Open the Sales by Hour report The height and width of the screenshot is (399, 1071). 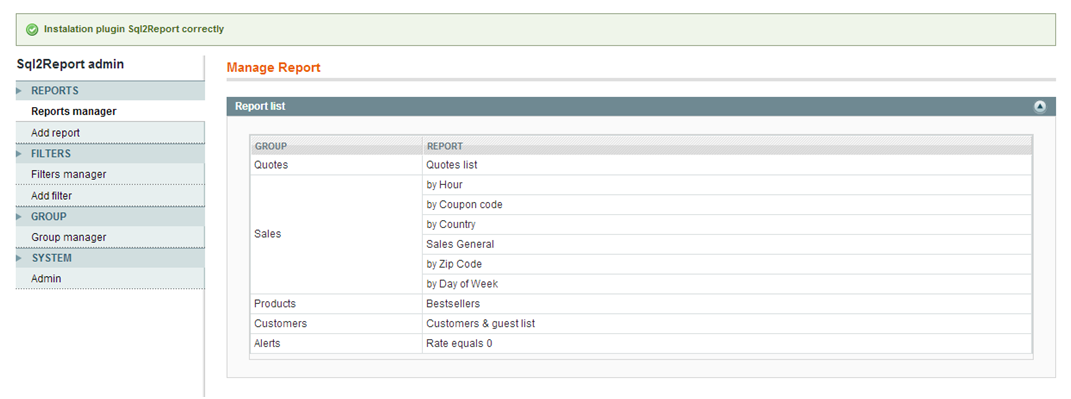pos(445,184)
